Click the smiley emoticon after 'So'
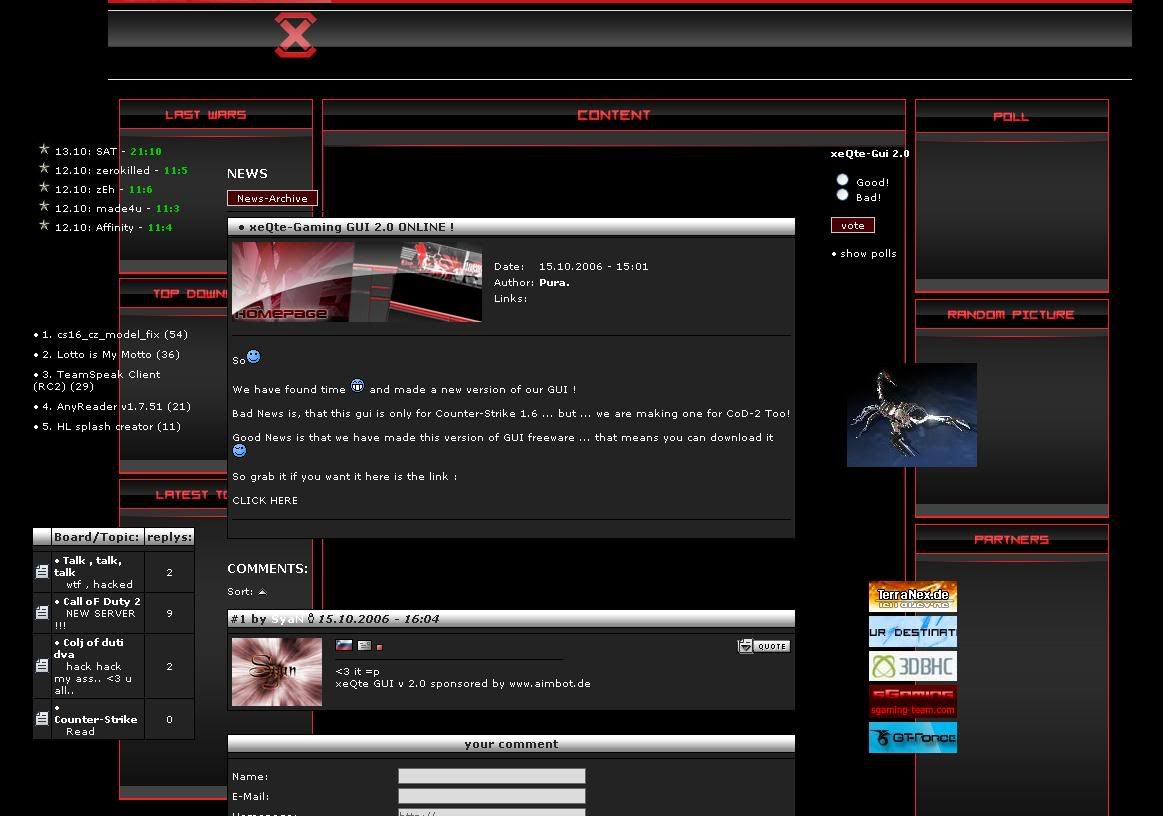The width and height of the screenshot is (1163, 816). pyautogui.click(x=253, y=357)
